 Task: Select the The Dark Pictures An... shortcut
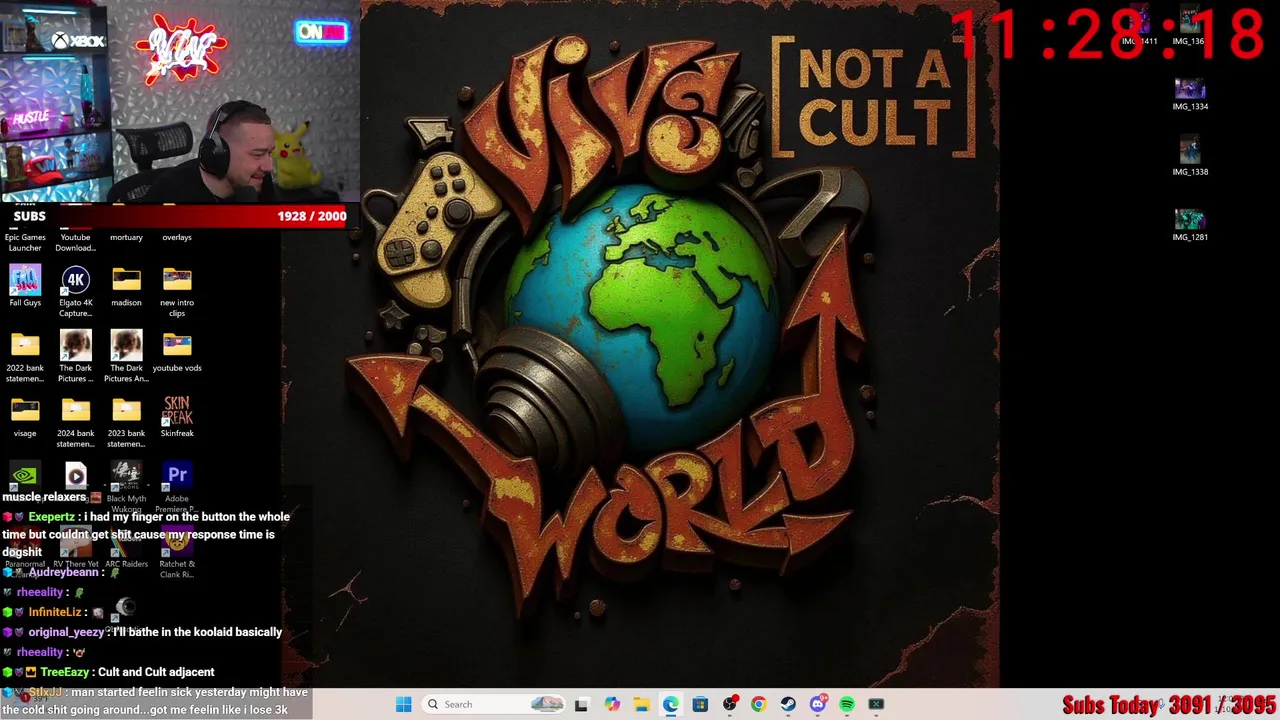[126, 358]
